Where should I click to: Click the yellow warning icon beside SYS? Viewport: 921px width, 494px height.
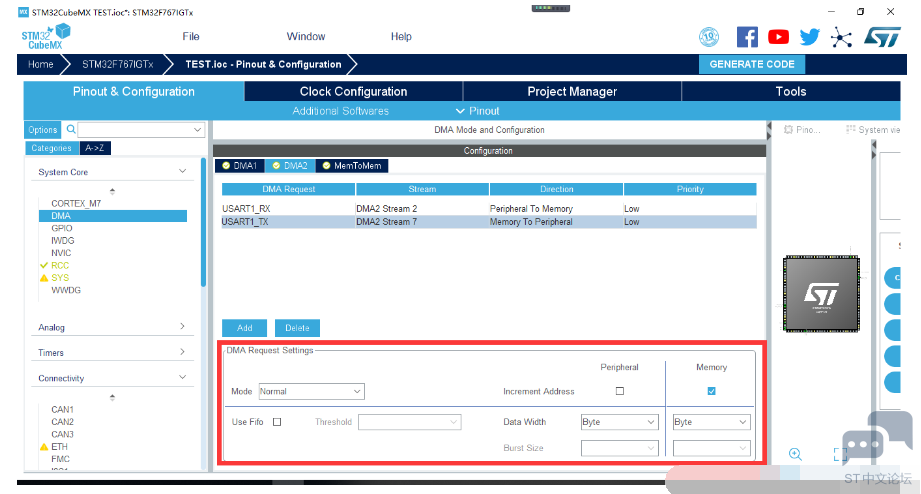44,278
